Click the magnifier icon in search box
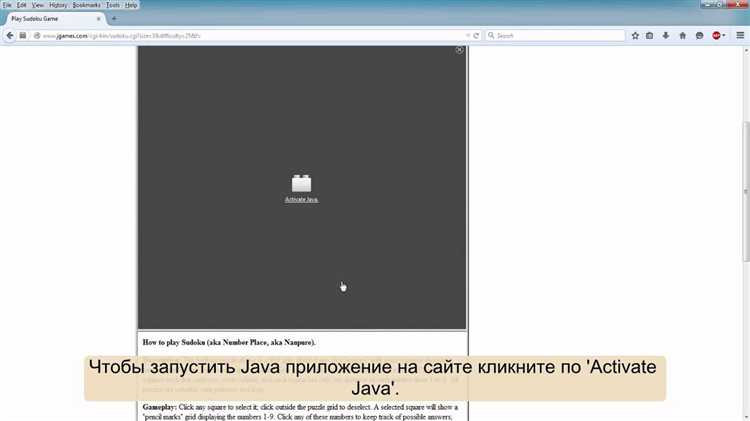The width and height of the screenshot is (750, 421). click(491, 35)
